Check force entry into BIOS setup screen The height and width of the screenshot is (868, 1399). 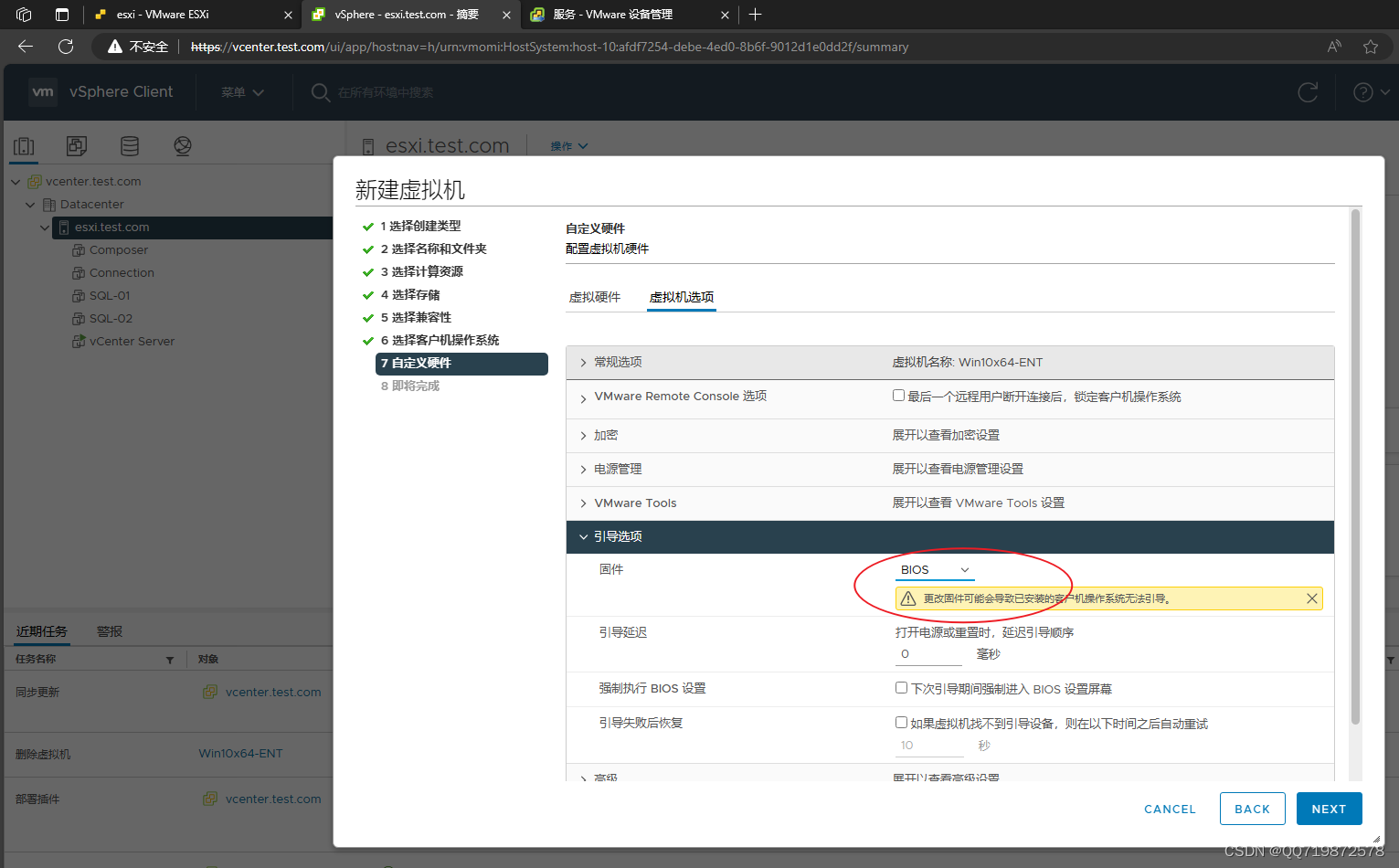[x=901, y=688]
